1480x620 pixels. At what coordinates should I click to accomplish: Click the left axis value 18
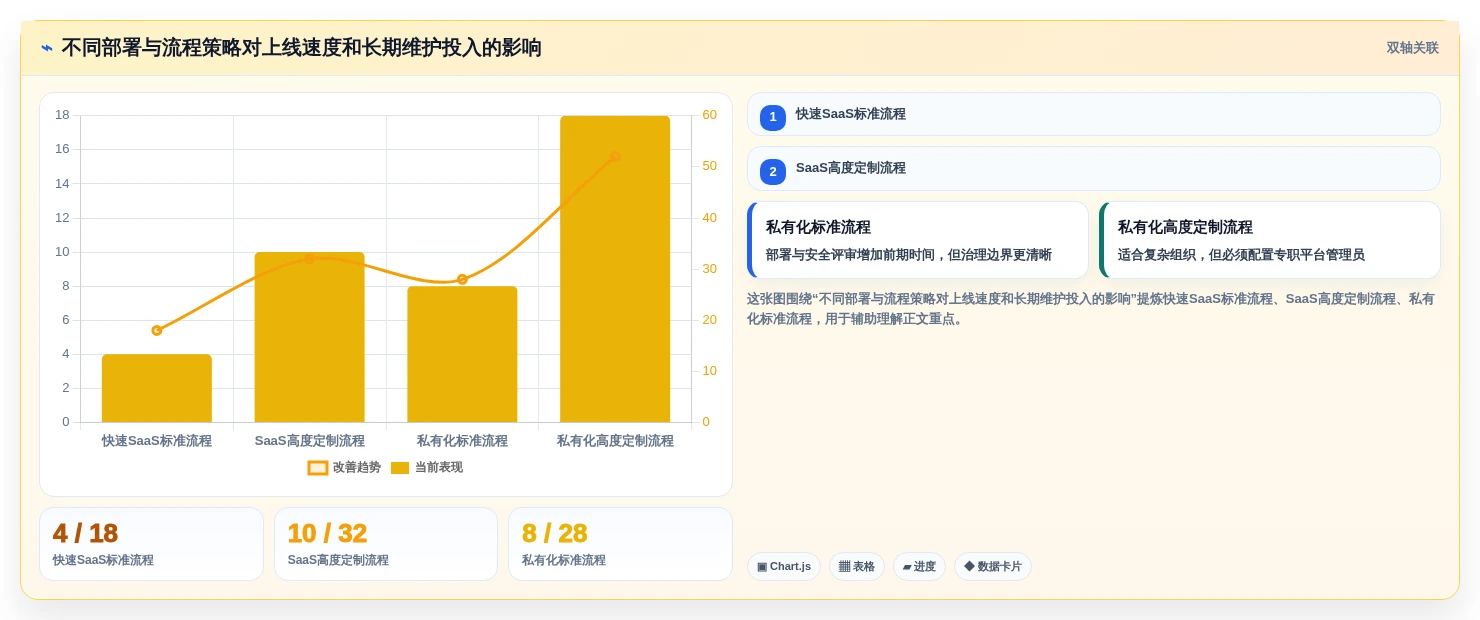(x=62, y=115)
